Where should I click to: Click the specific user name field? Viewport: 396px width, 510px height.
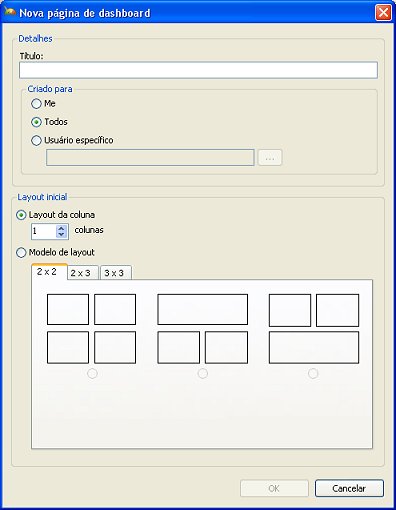pos(150,158)
